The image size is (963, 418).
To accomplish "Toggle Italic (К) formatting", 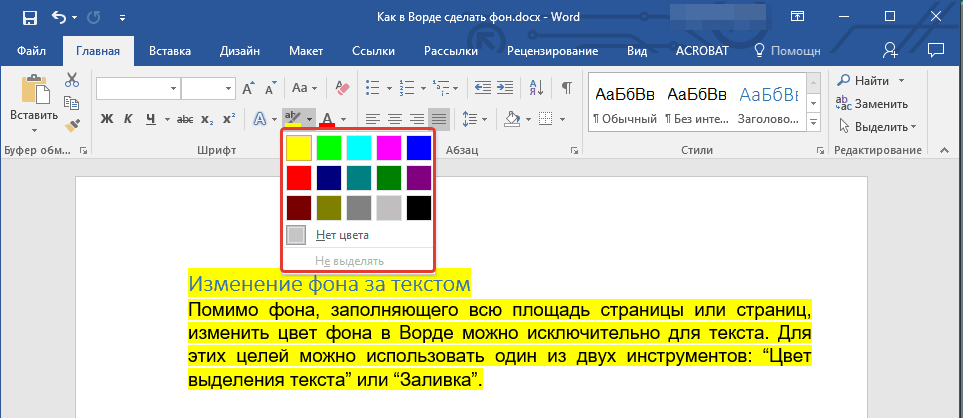I will tap(128, 119).
